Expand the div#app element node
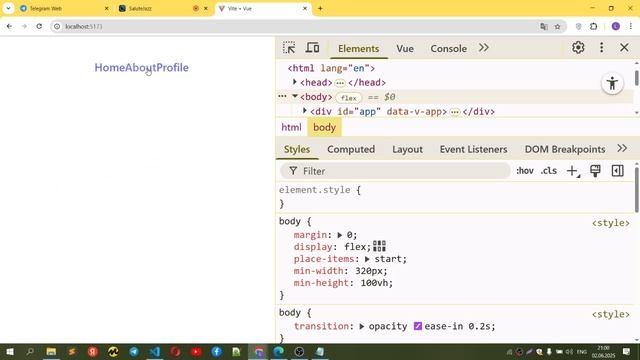This screenshot has width=640, height=360. tap(304, 111)
